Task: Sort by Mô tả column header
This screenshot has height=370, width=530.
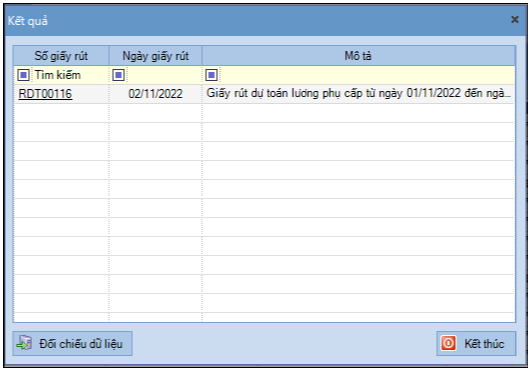Action: (358, 56)
